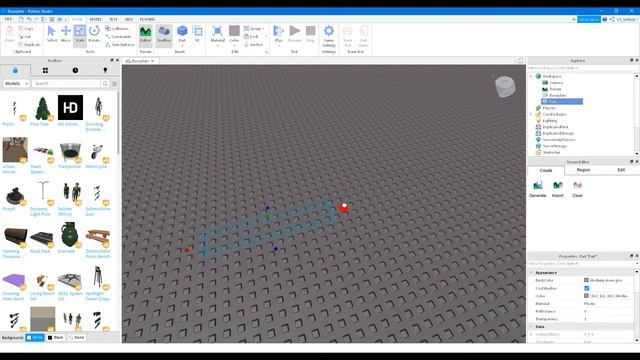Activate the Move tool
Image resolution: width=640 pixels, height=360 pixels.
coord(66,34)
